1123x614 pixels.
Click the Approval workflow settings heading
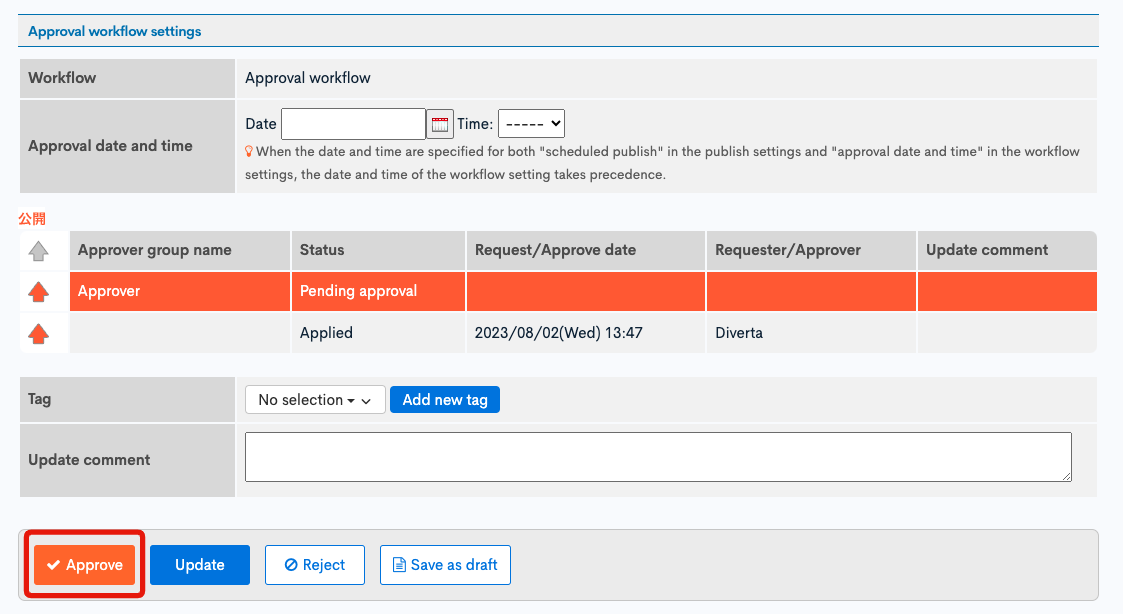113,31
